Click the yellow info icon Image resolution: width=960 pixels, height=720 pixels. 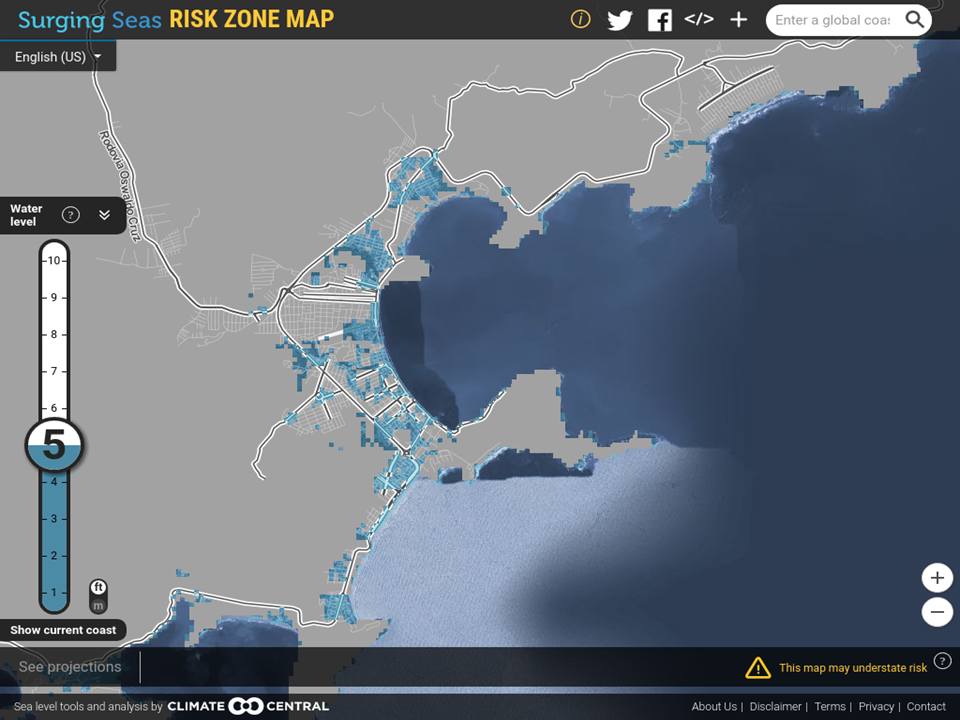click(x=580, y=20)
